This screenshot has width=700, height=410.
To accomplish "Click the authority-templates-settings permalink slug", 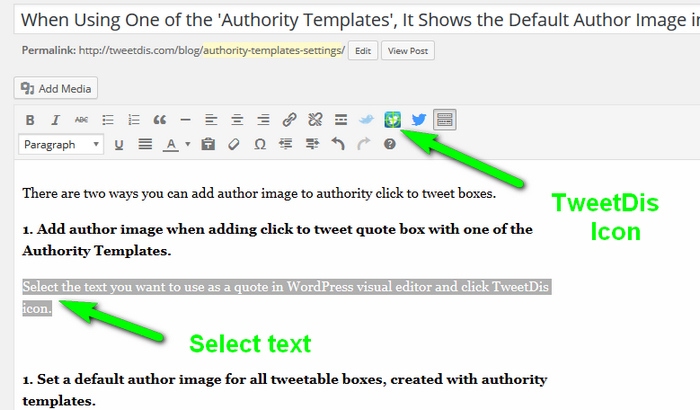I will point(274,50).
